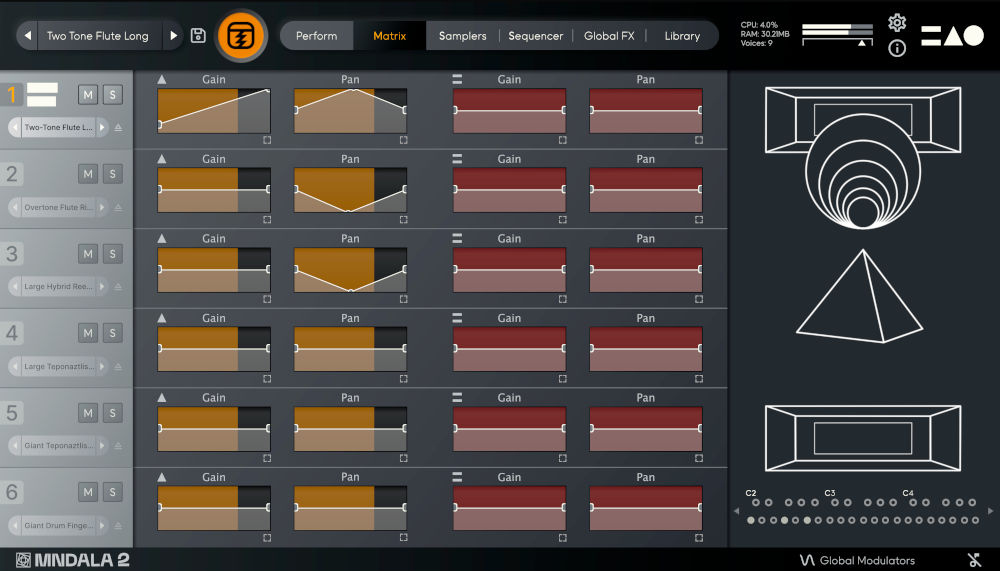Click the Global Modulators wave icon
Viewport: 1000px width, 571px height.
[x=807, y=560]
